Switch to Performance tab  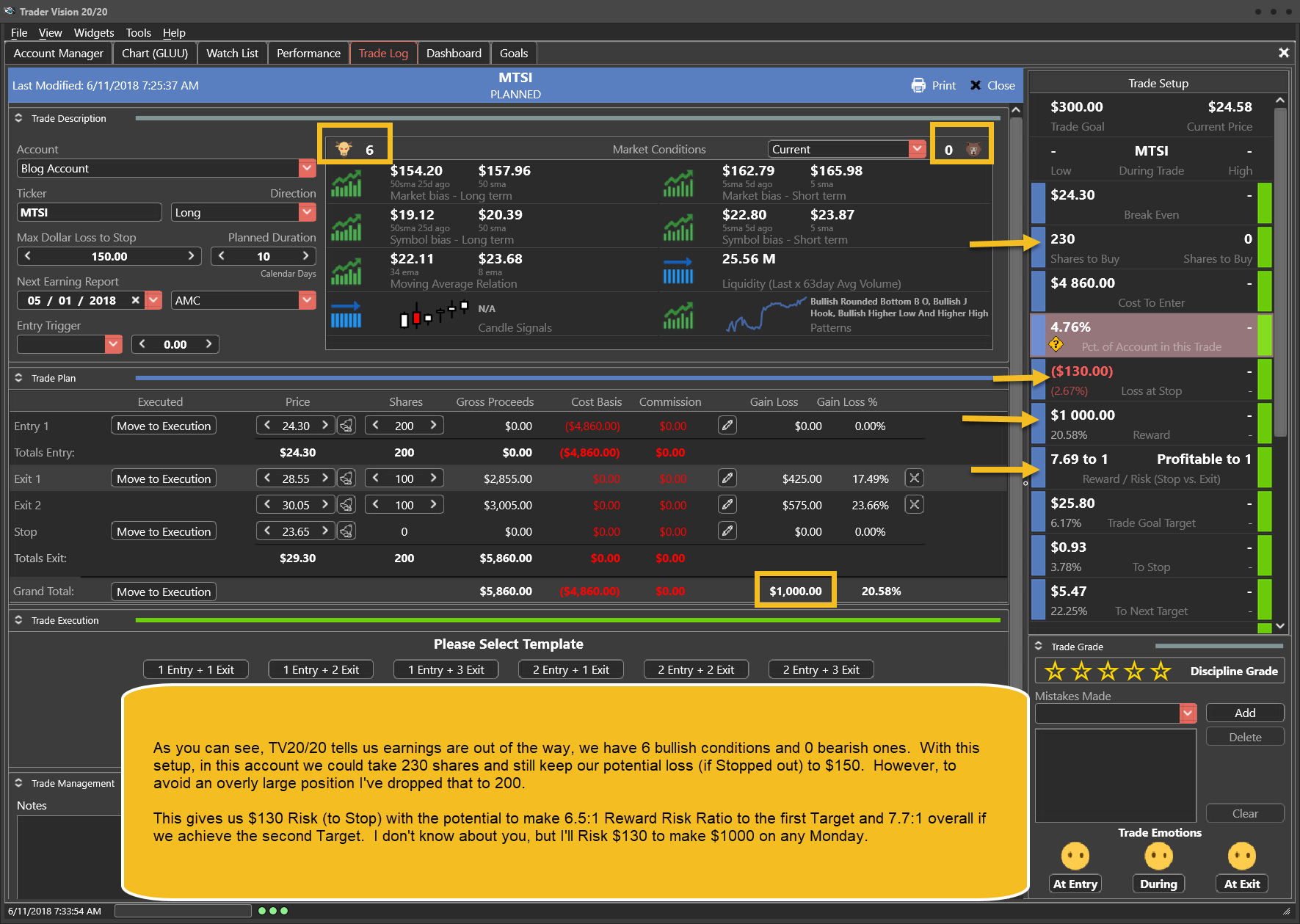point(308,54)
